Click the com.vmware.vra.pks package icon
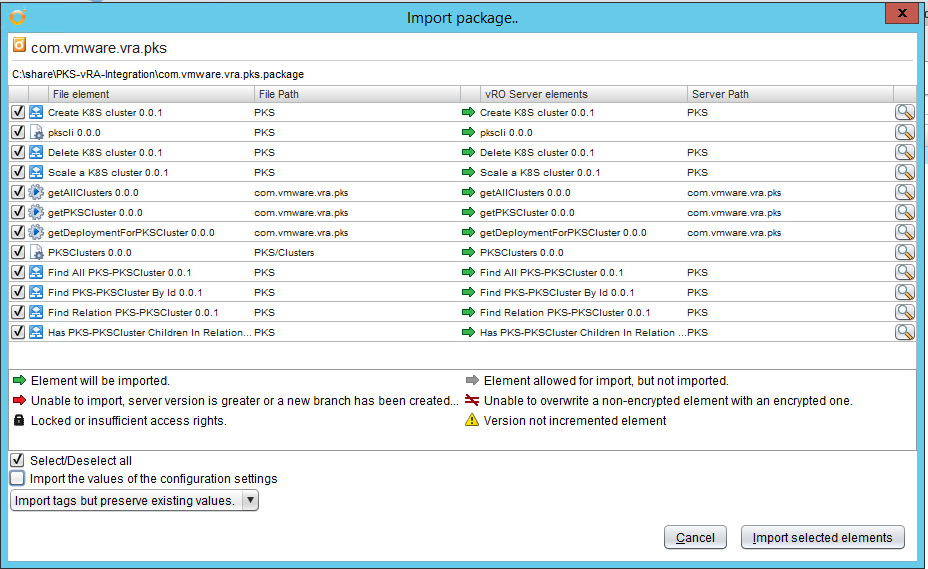 (x=19, y=46)
